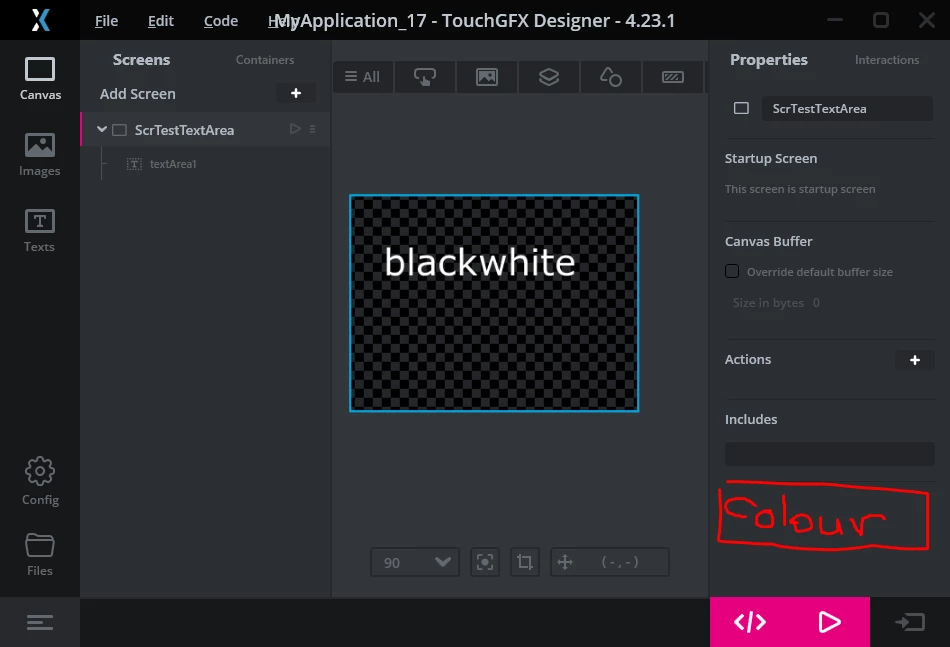Click the TouchGFX X logo
Screen dimensions: 950x647
pyautogui.click(x=40, y=20)
